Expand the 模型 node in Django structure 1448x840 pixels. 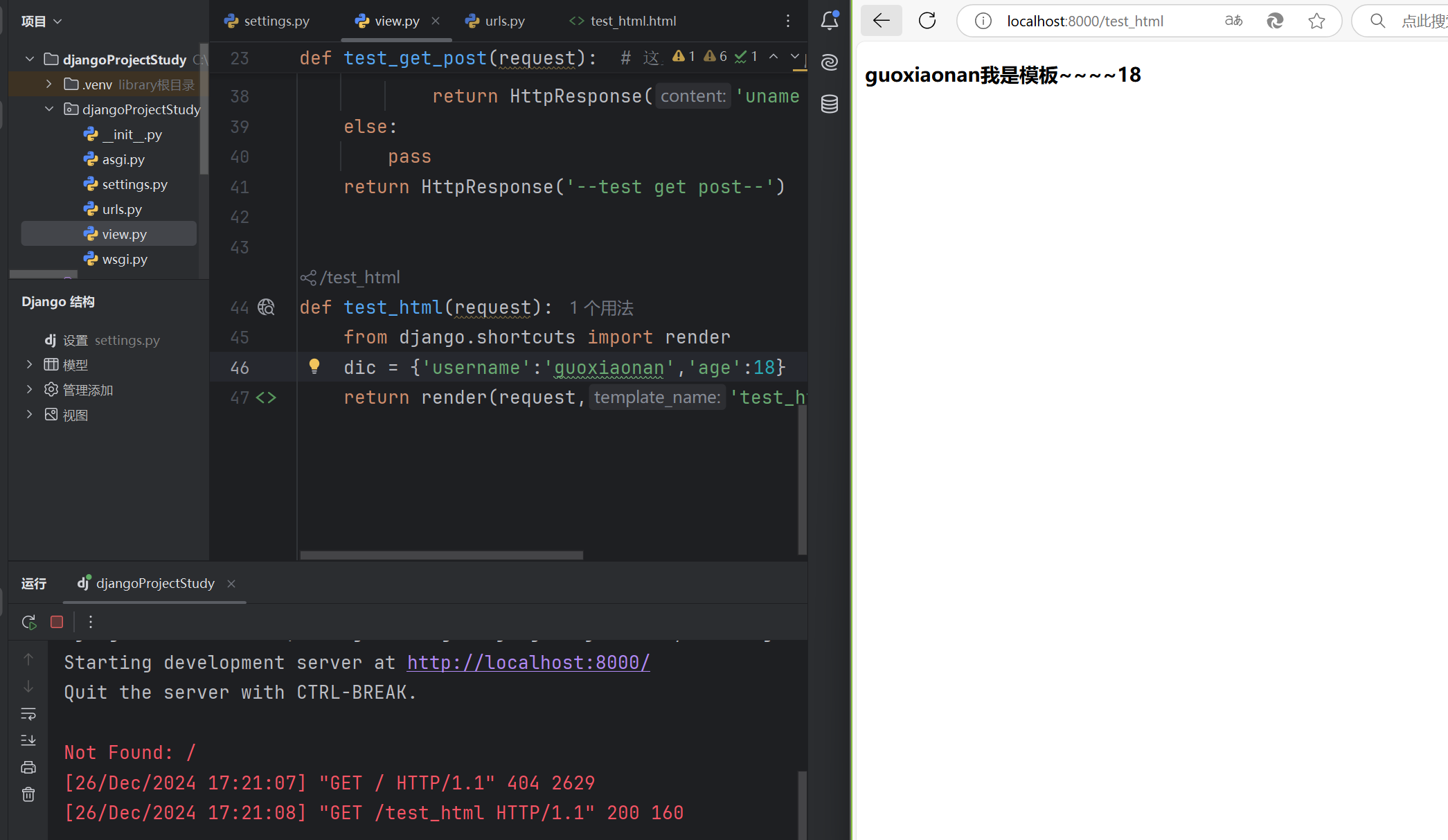(x=29, y=364)
